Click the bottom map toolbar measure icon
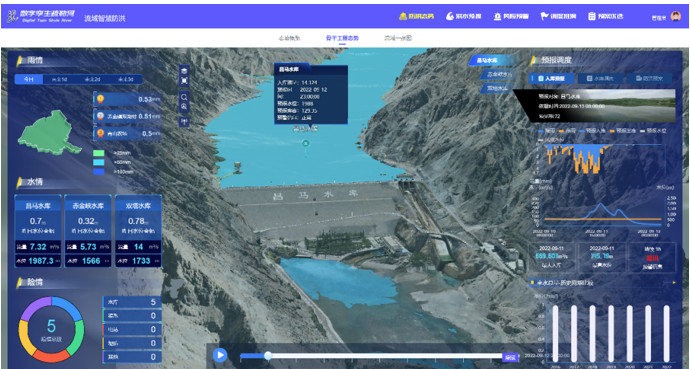Image resolution: width=690 pixels, height=369 pixels. [x=184, y=121]
